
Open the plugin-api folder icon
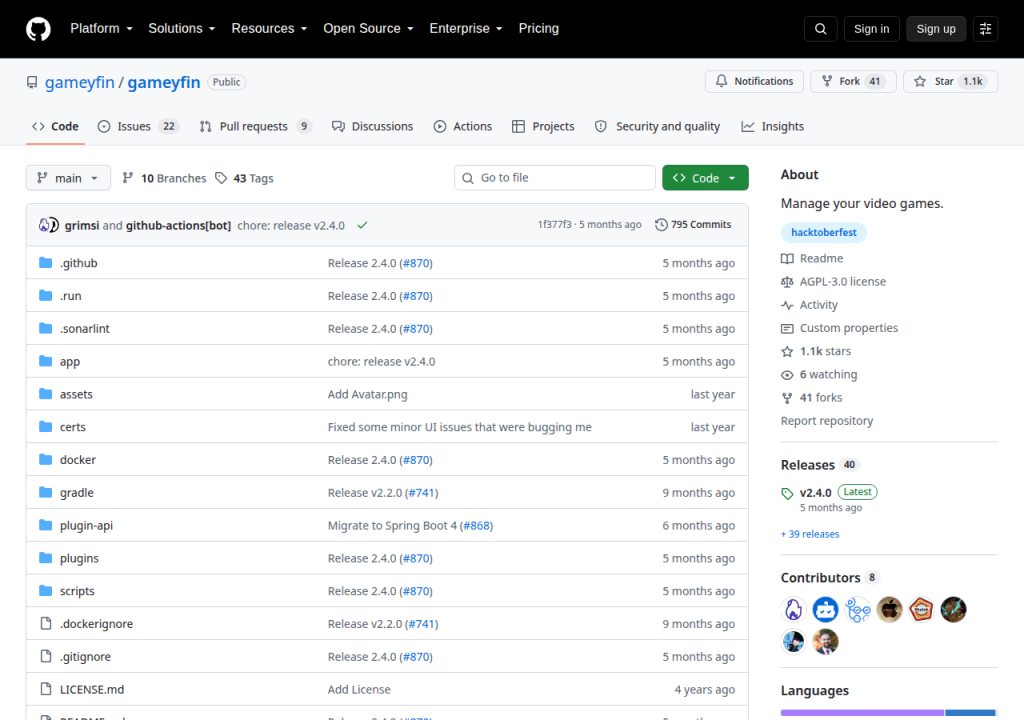(x=46, y=525)
